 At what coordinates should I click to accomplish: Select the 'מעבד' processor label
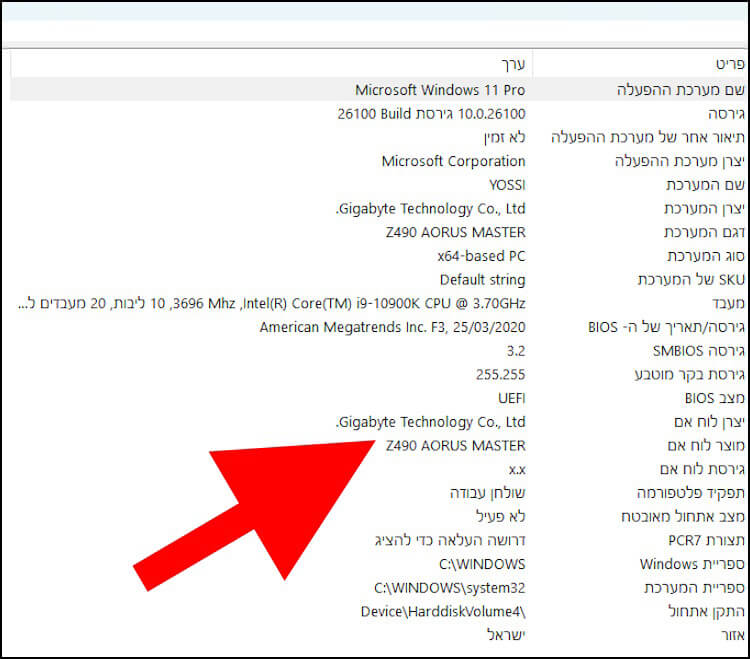[x=728, y=304]
